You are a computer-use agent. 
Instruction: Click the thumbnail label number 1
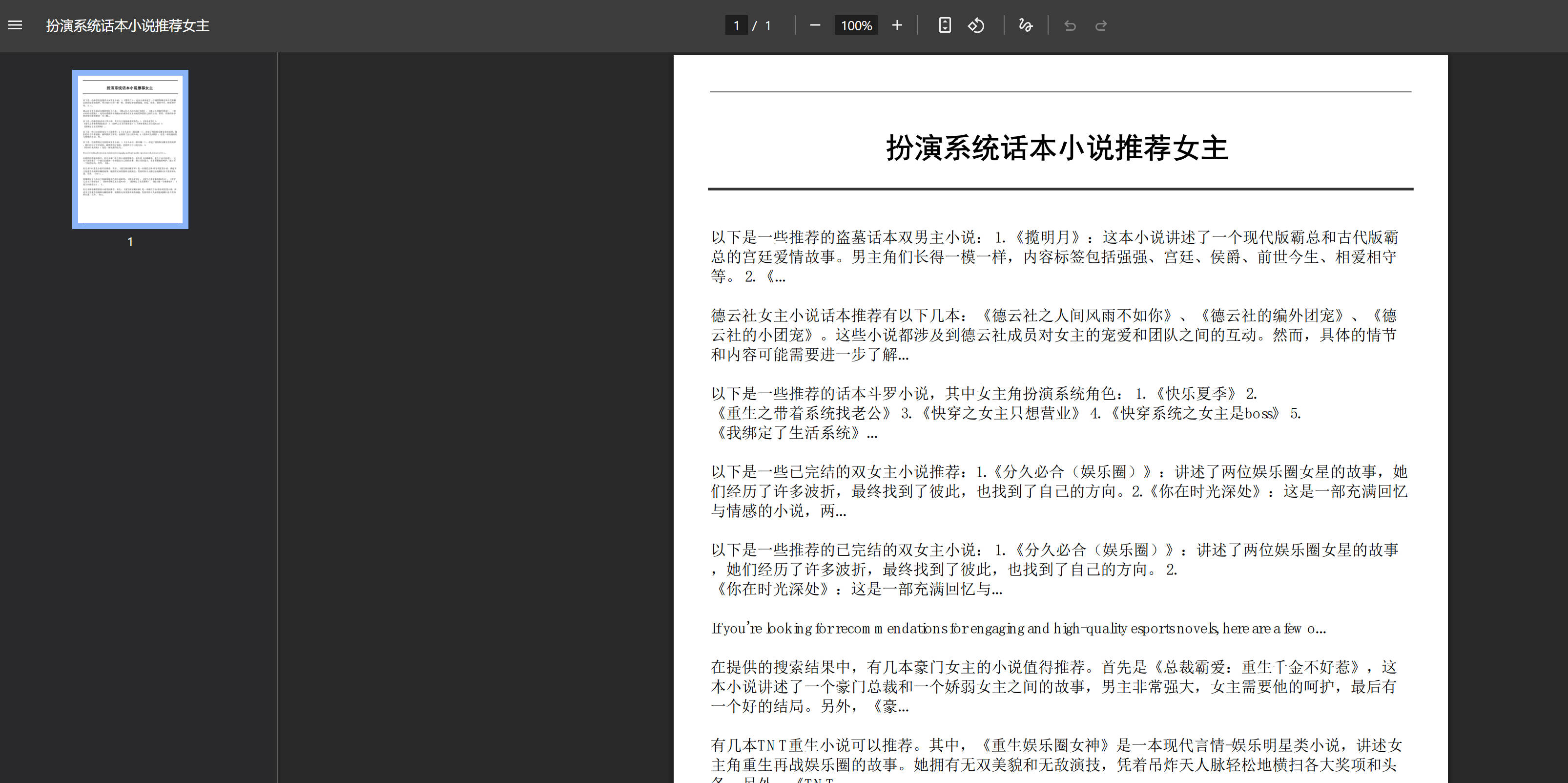pyautogui.click(x=130, y=242)
